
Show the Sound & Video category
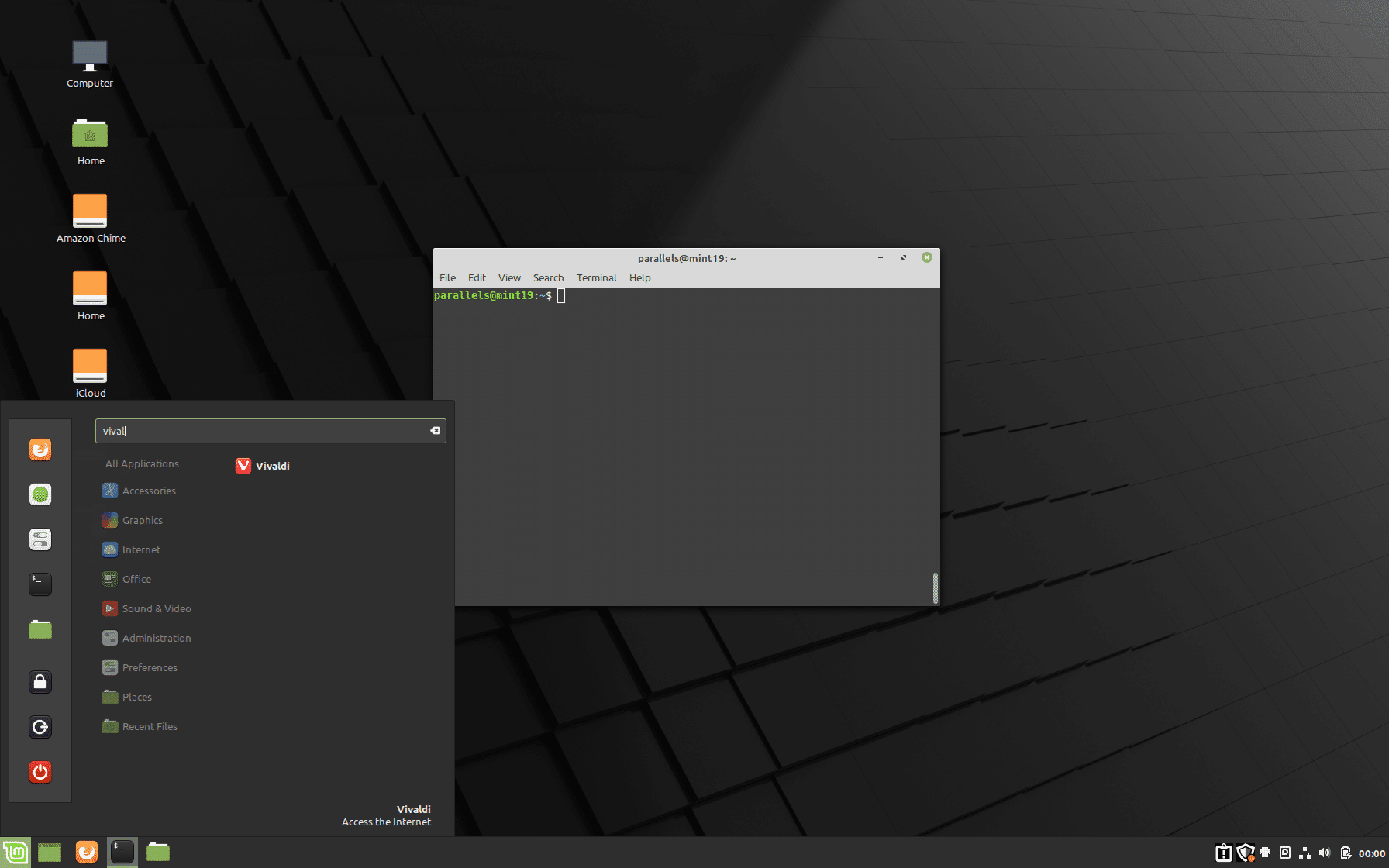tap(157, 608)
